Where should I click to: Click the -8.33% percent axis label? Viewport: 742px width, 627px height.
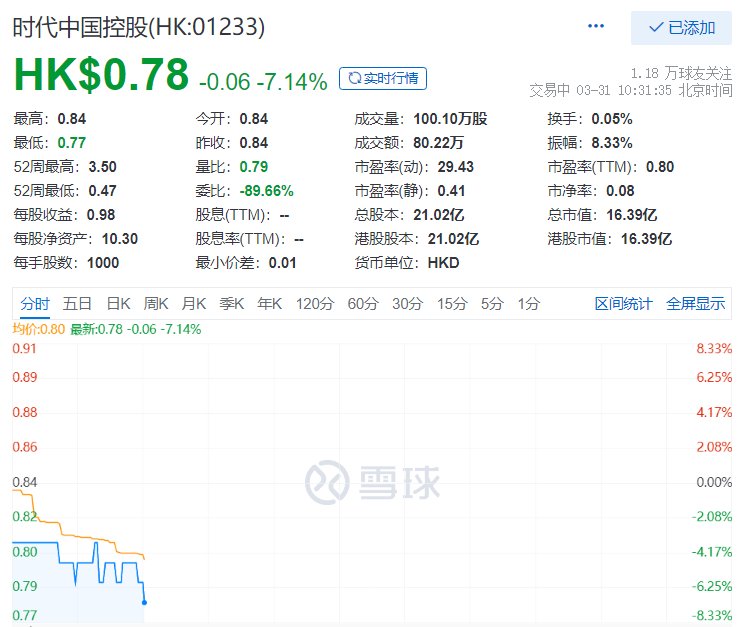[x=712, y=616]
